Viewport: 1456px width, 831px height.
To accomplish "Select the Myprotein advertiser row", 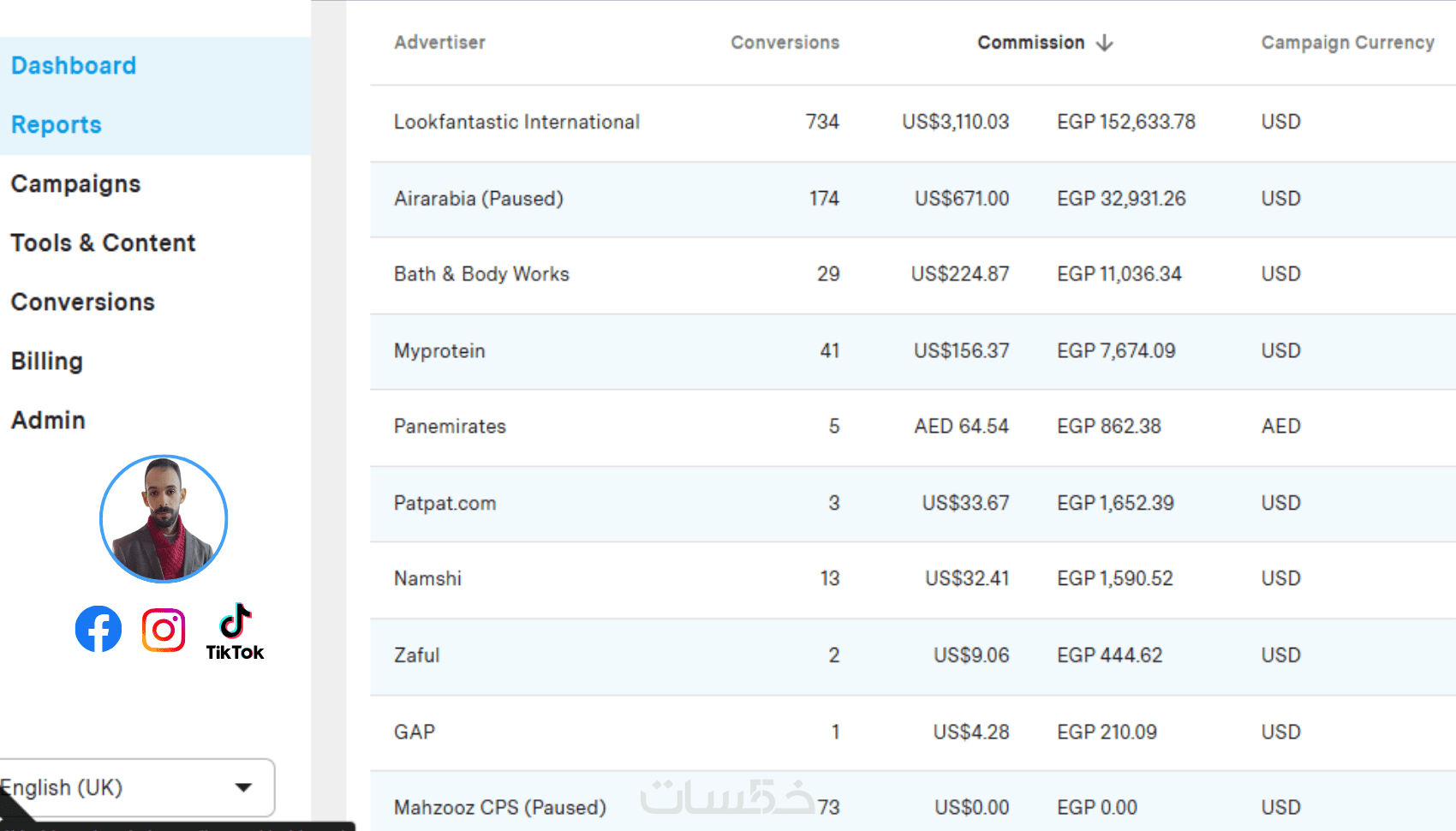I will click(439, 351).
